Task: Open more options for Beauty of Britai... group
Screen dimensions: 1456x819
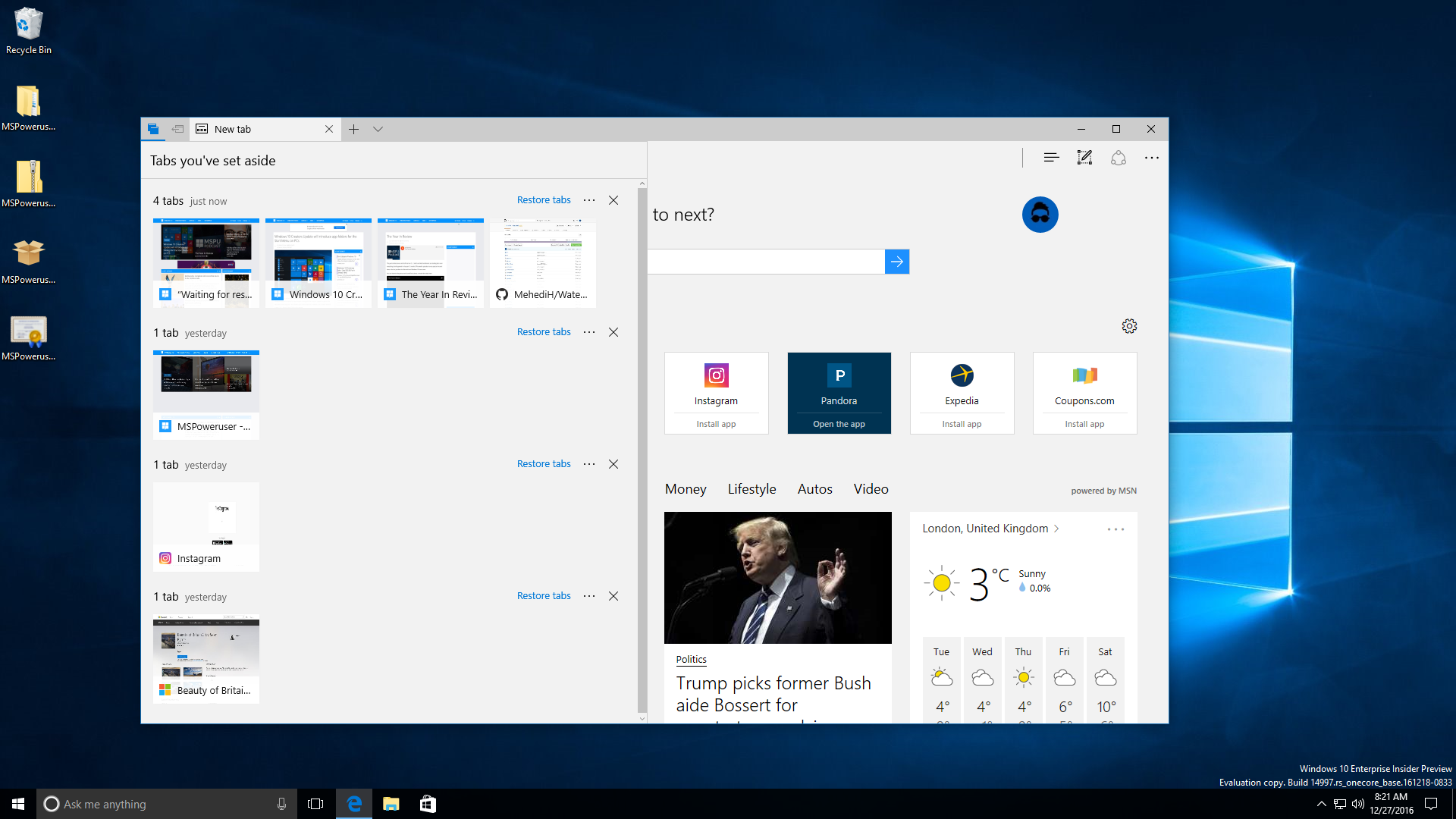Action: click(589, 596)
